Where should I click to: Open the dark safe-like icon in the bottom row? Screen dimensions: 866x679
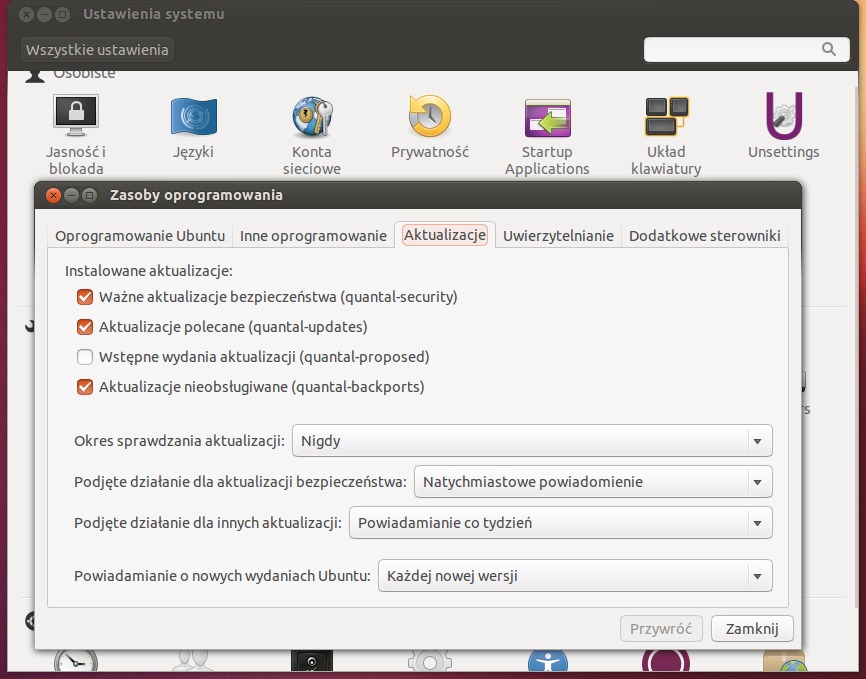(x=312, y=660)
